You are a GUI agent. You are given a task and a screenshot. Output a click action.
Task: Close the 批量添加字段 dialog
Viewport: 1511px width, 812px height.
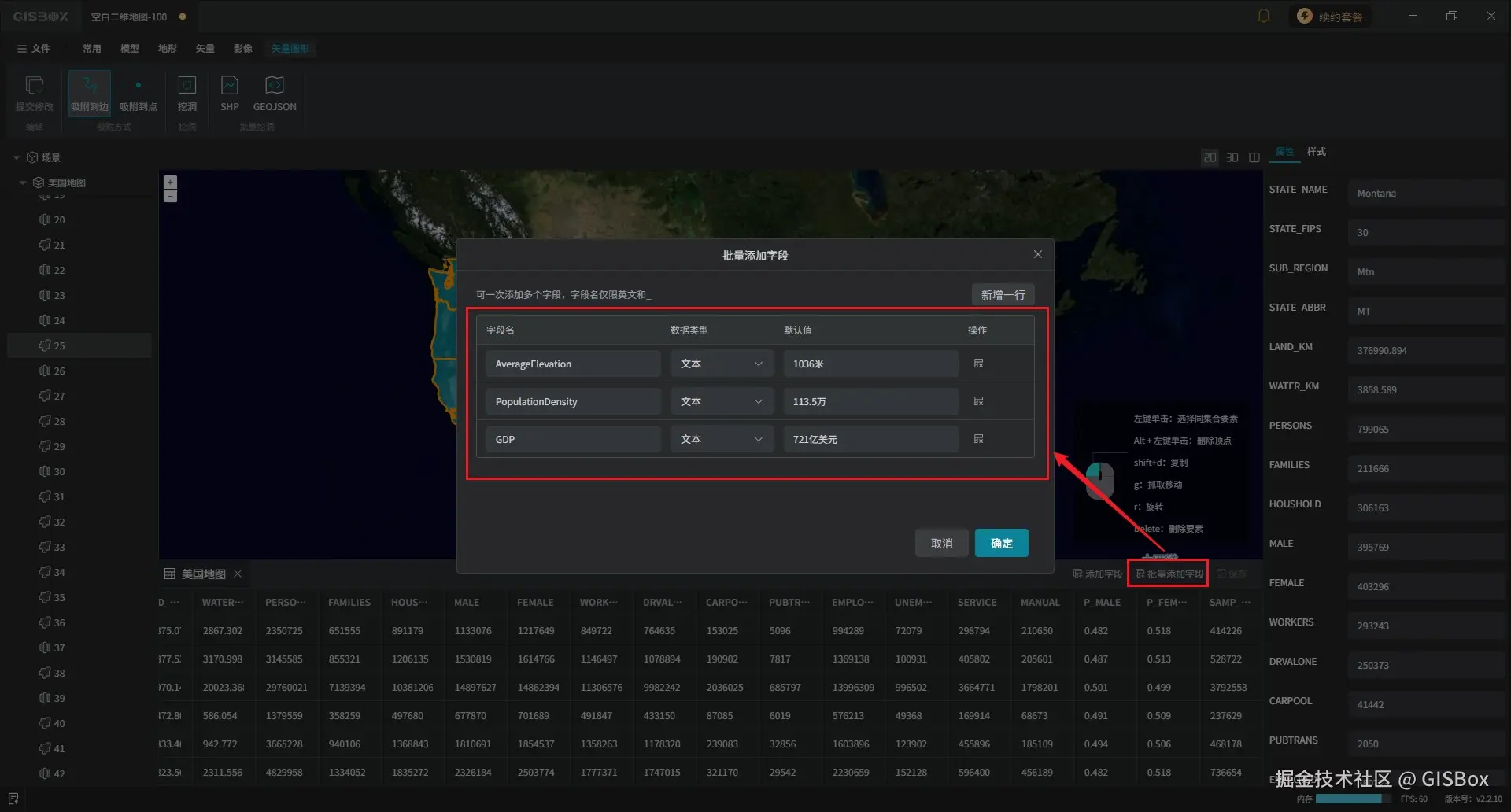[x=1037, y=254]
